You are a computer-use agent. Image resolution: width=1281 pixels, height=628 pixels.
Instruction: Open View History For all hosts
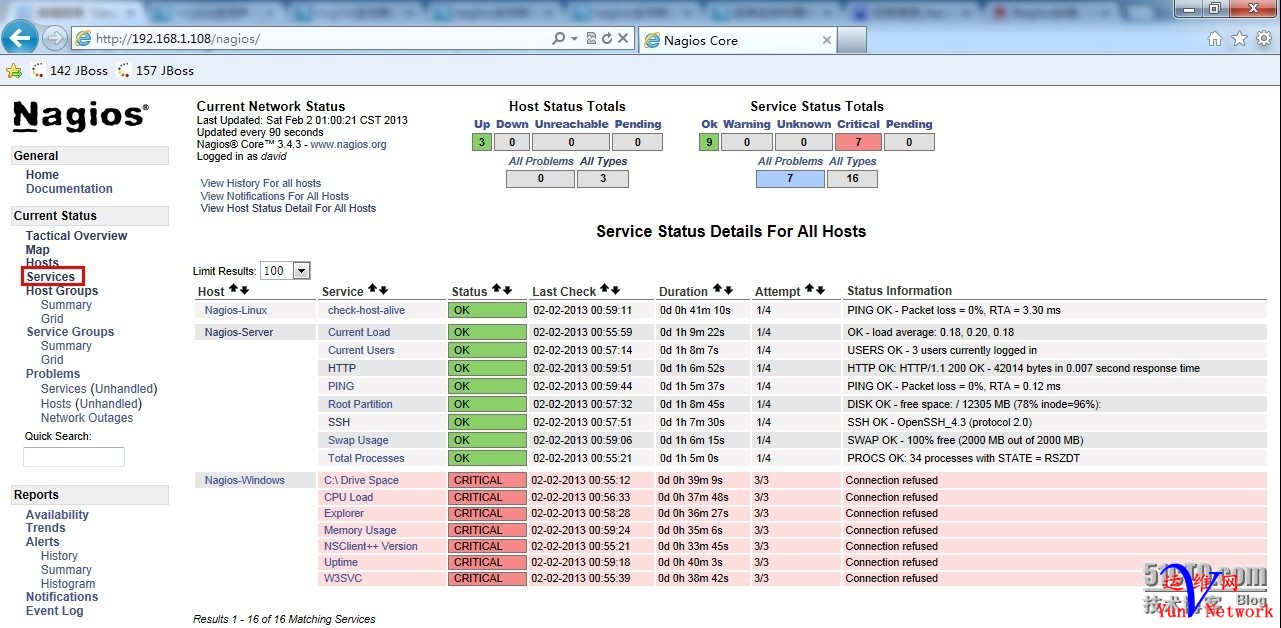pyautogui.click(x=261, y=183)
